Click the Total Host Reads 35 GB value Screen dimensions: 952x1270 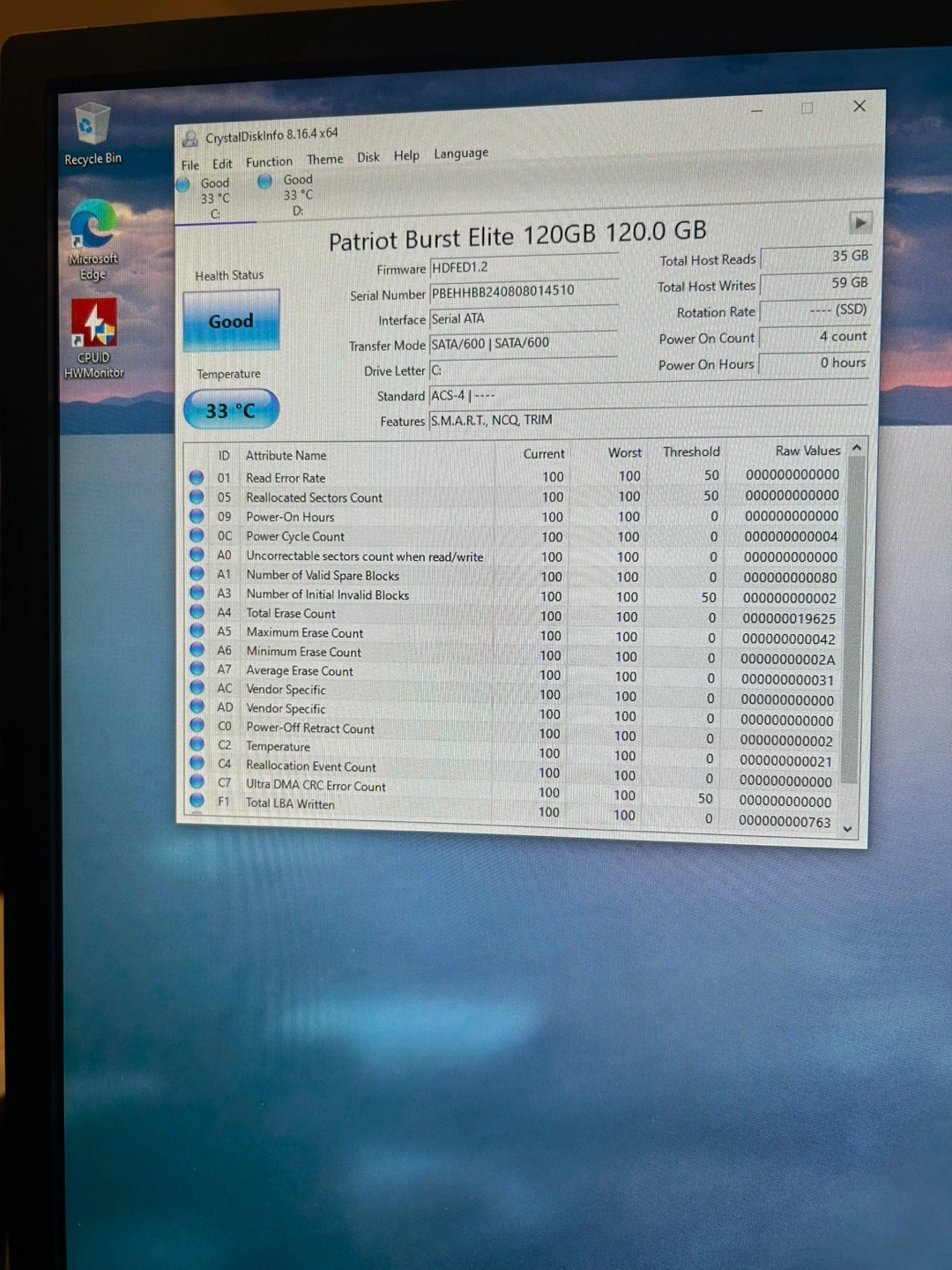tap(815, 257)
